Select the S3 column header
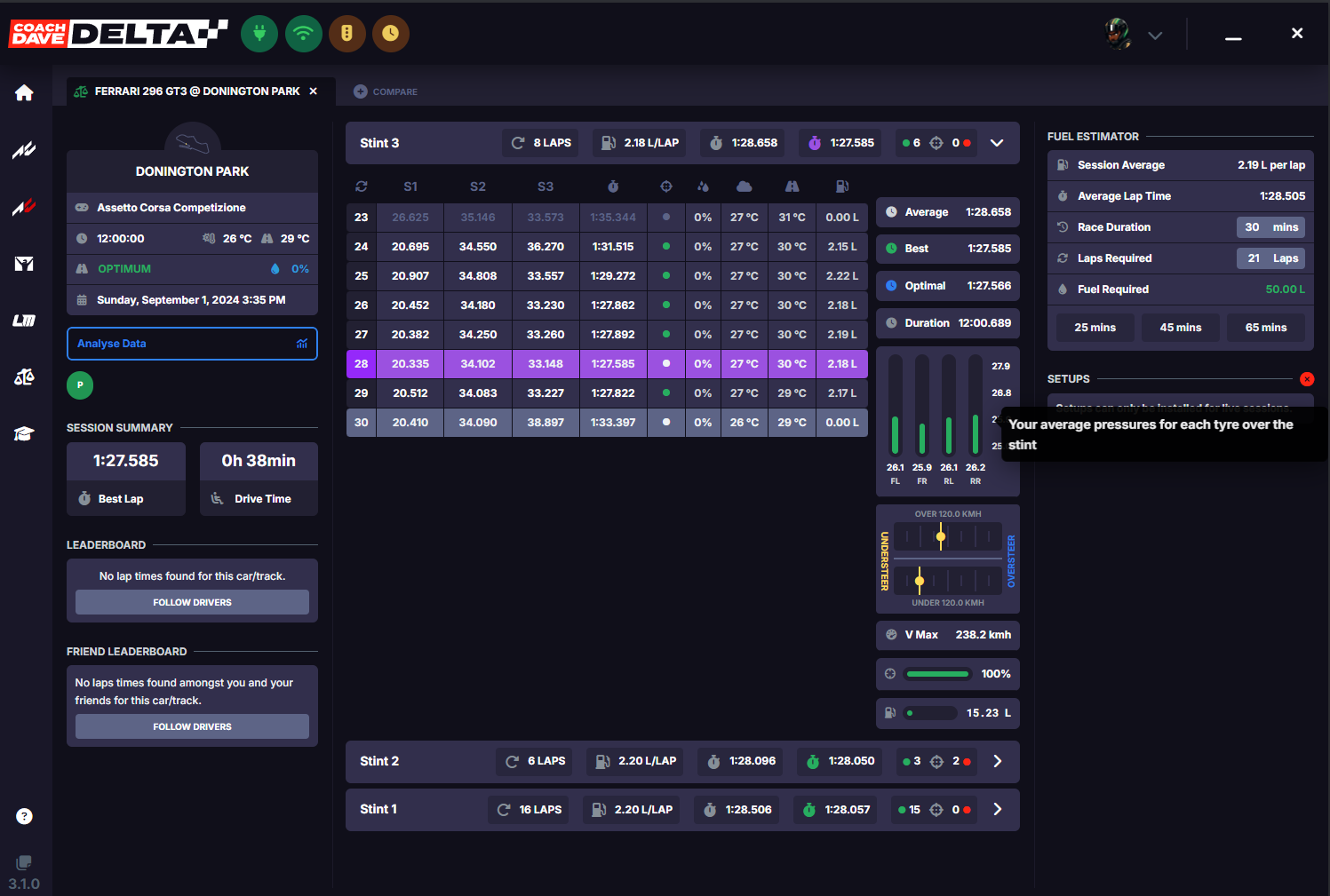The height and width of the screenshot is (896, 1330). 546,186
